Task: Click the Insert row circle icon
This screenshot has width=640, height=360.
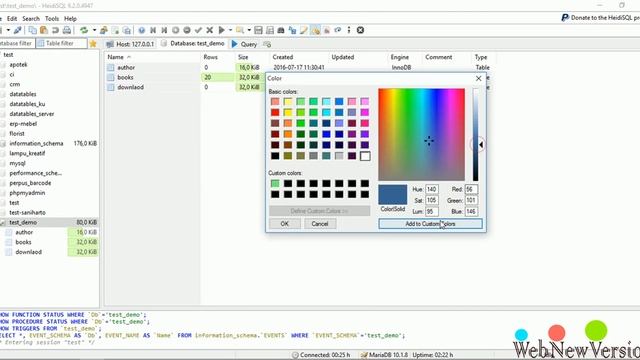Action: (176, 30)
